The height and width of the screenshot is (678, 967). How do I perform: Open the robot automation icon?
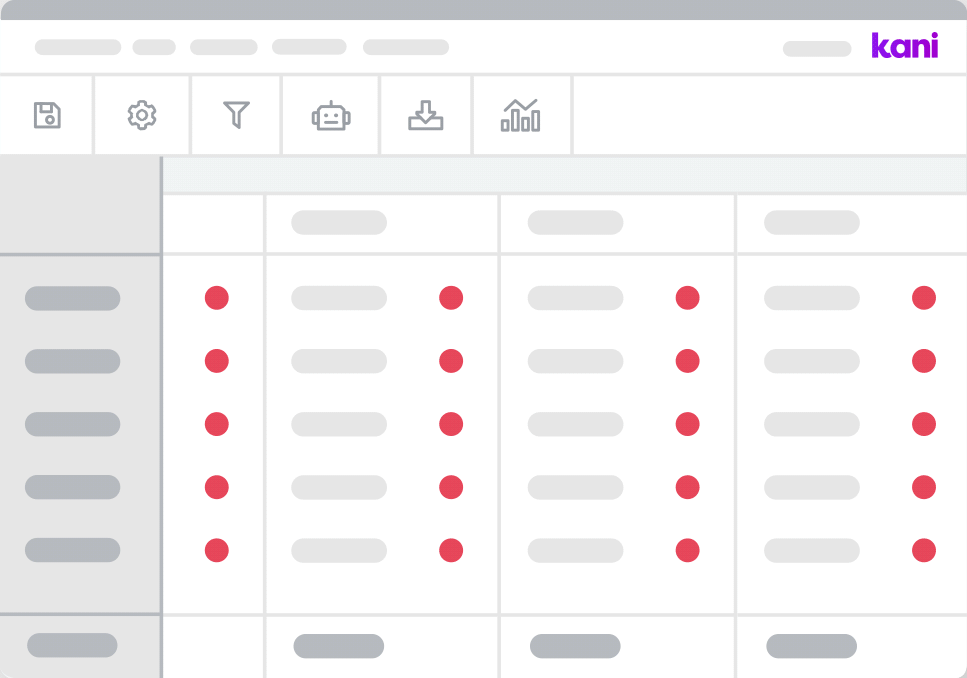pyautogui.click(x=330, y=115)
